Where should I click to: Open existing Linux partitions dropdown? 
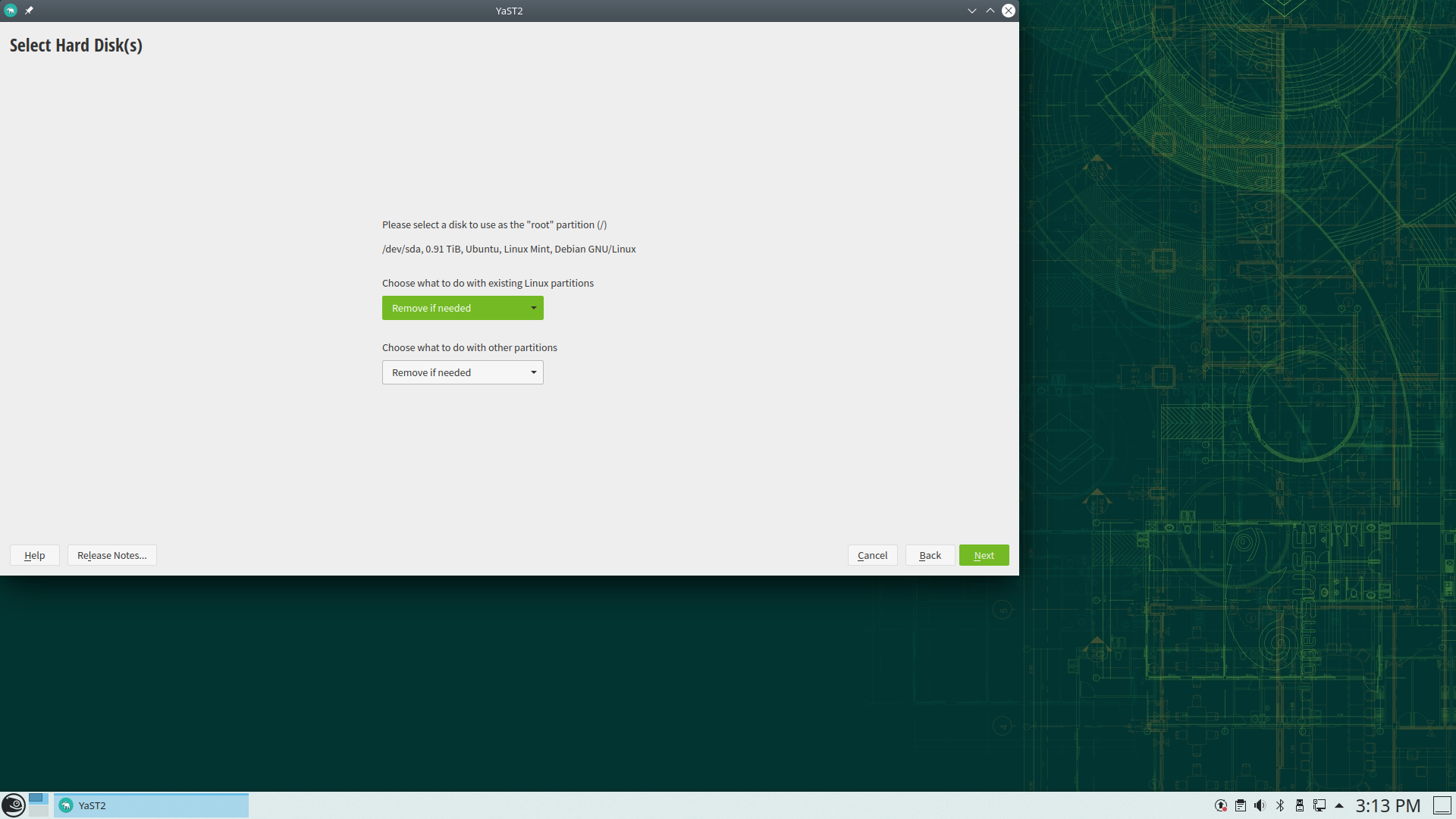coord(463,308)
